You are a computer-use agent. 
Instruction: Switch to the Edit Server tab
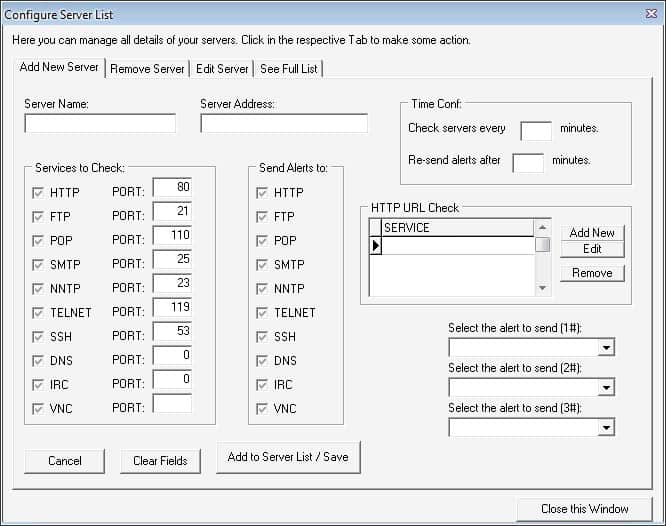(221, 69)
